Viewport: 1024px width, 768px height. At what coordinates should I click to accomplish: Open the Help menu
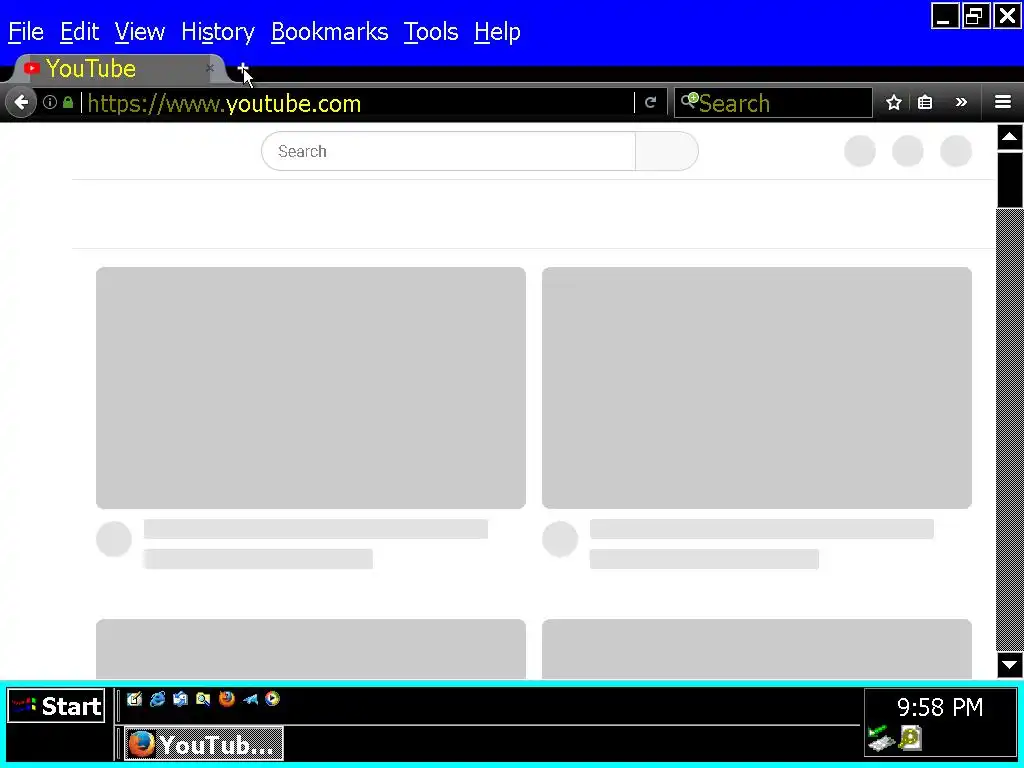497,31
